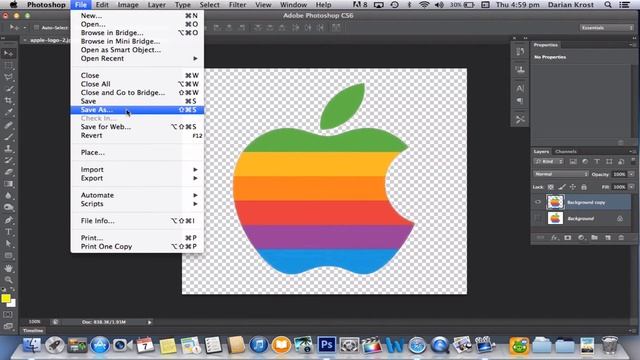Choose Save for Web... menu entry
This screenshot has height=360, width=640.
tap(137, 127)
